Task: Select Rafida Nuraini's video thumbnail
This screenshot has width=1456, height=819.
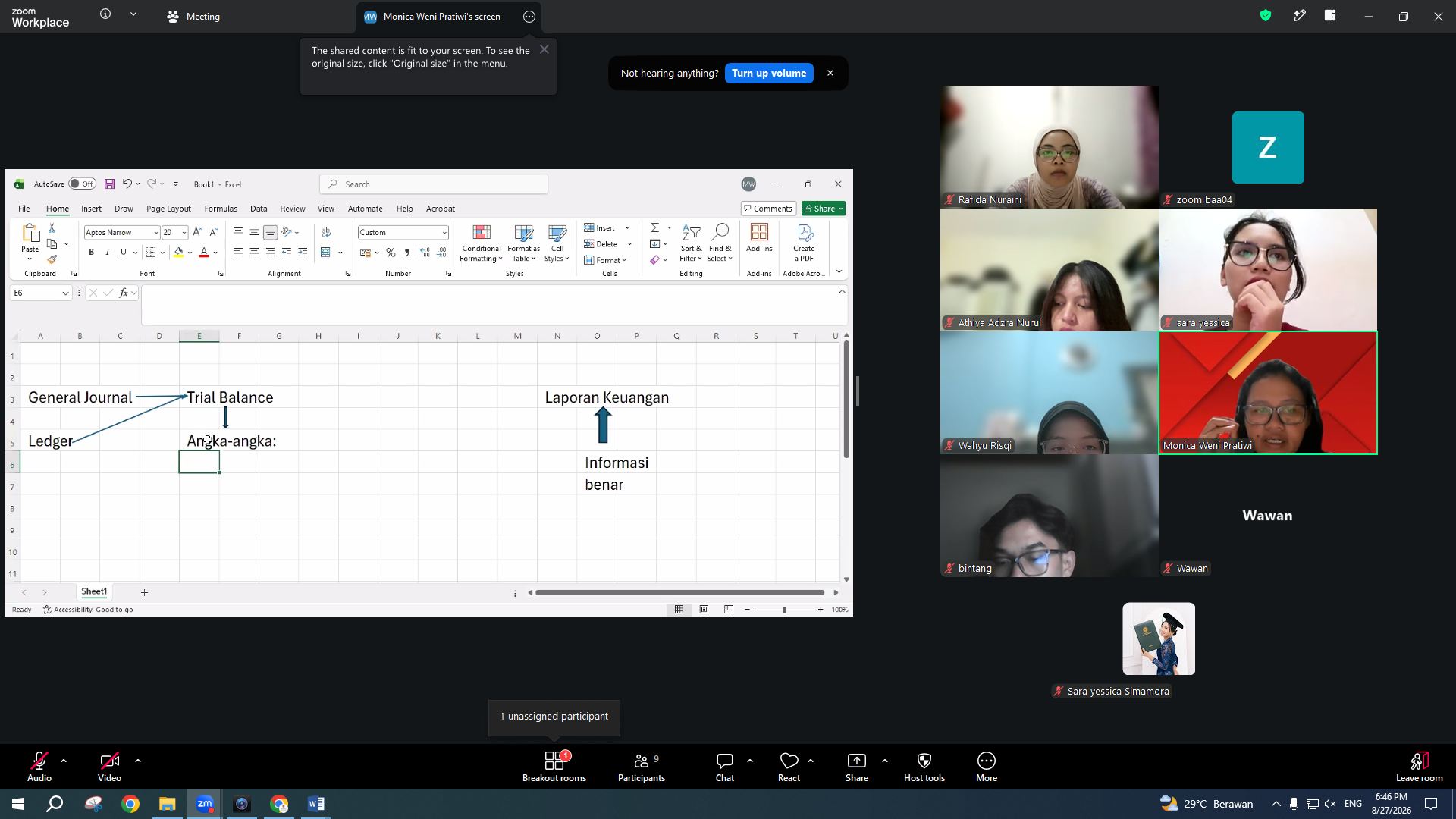Action: [x=1050, y=146]
